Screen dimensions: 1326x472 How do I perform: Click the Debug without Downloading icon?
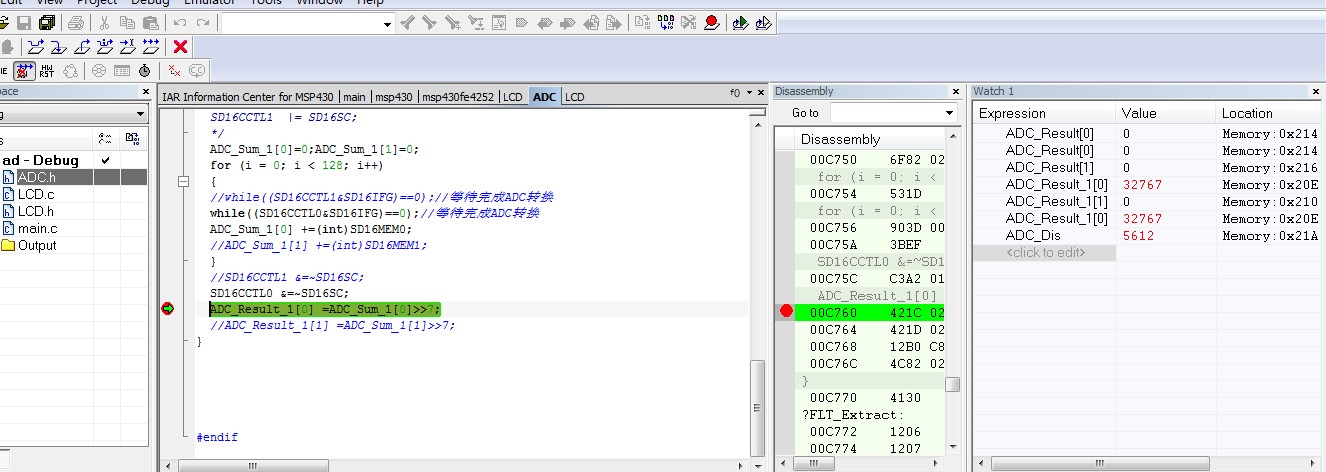[x=763, y=22]
